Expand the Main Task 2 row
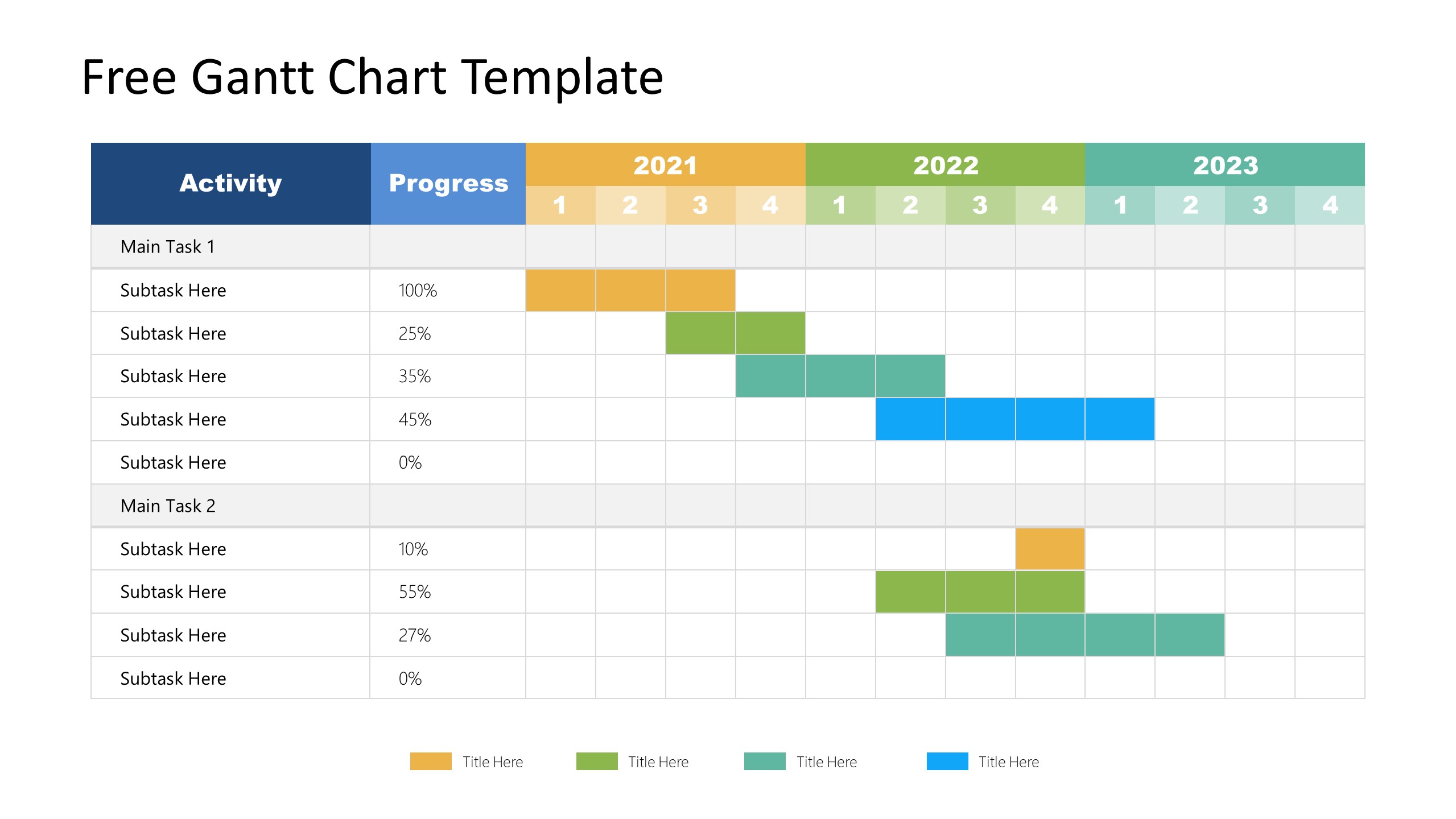 point(170,510)
